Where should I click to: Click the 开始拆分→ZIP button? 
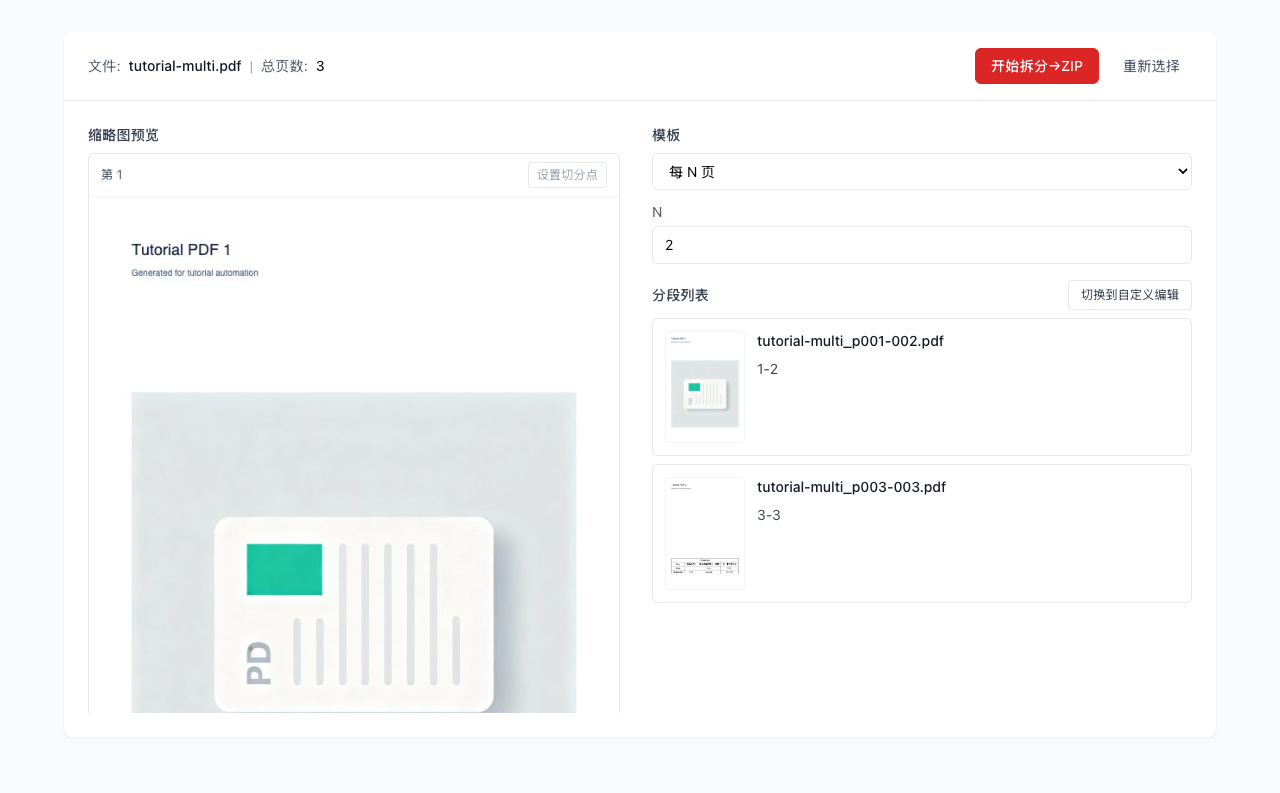tap(1036, 66)
